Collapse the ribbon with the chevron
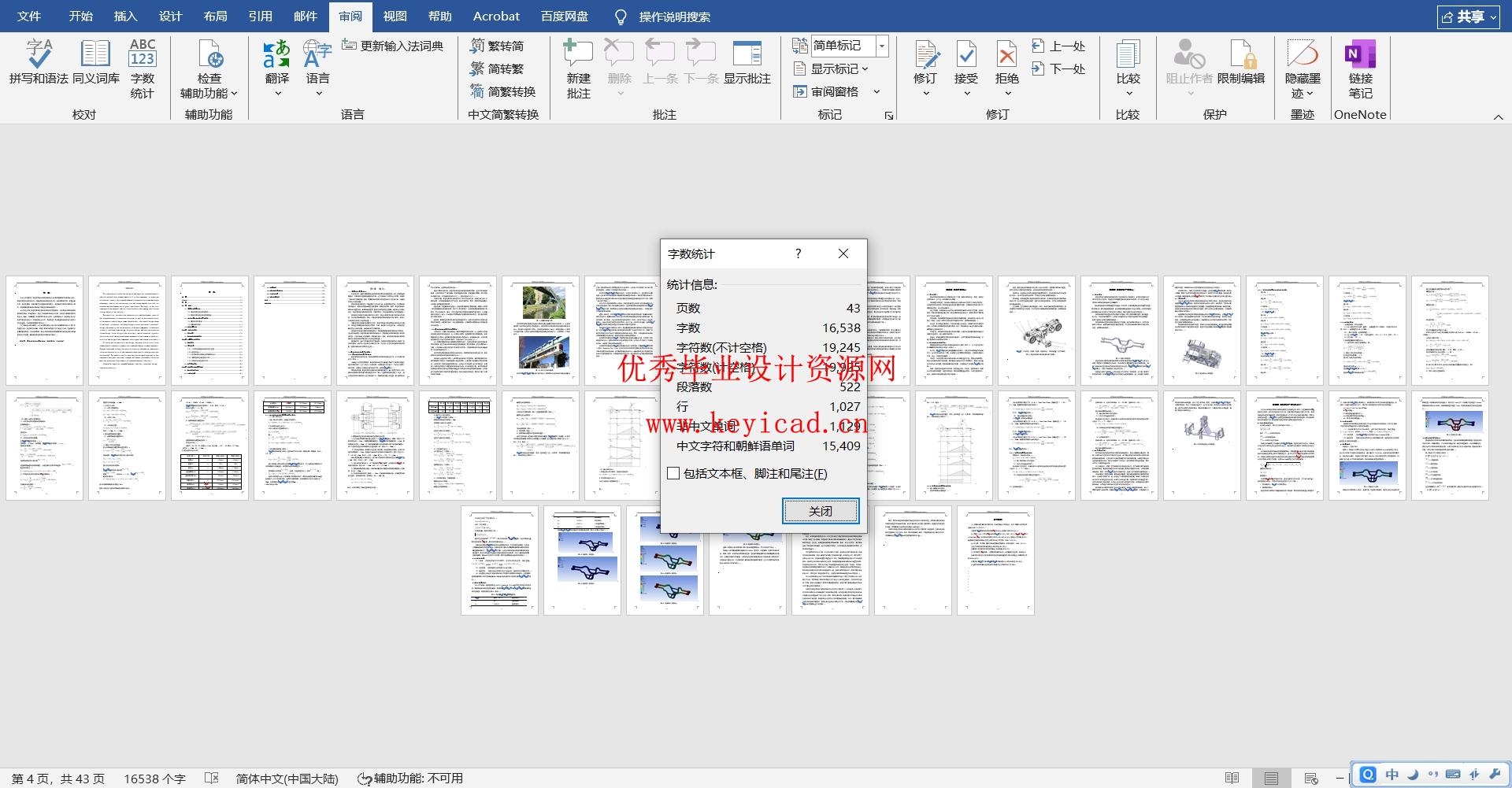 coord(1498,117)
